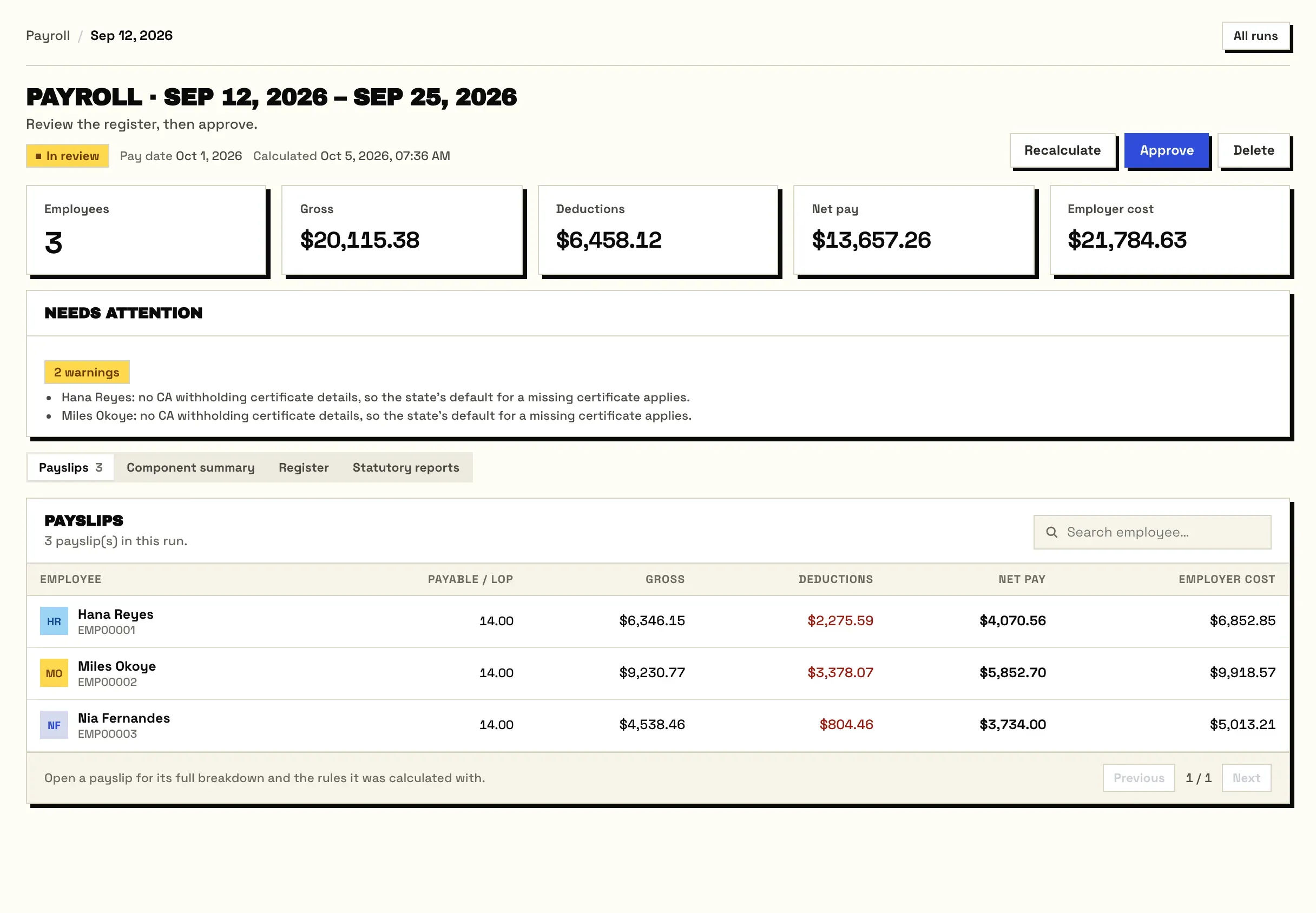Image resolution: width=1316 pixels, height=913 pixels.
Task: Click the Hana Reyes warning message
Action: (x=376, y=398)
